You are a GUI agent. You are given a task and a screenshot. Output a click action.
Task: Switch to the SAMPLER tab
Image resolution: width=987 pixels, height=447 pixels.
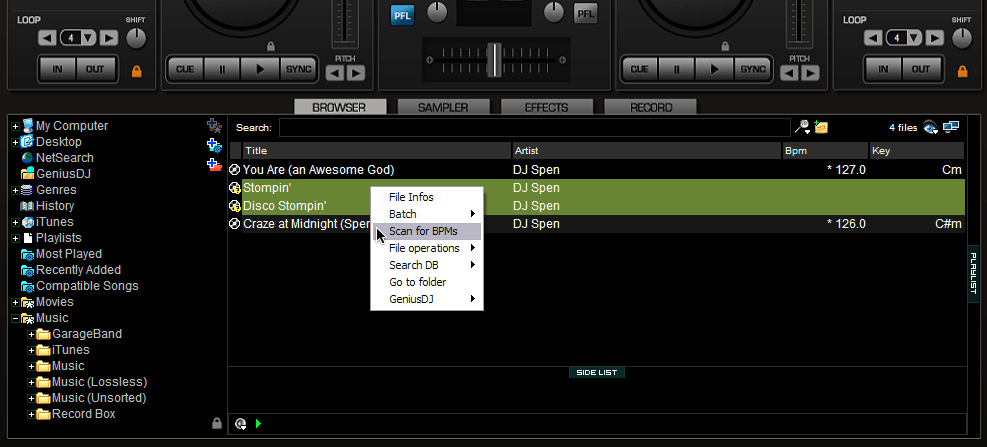(x=443, y=107)
